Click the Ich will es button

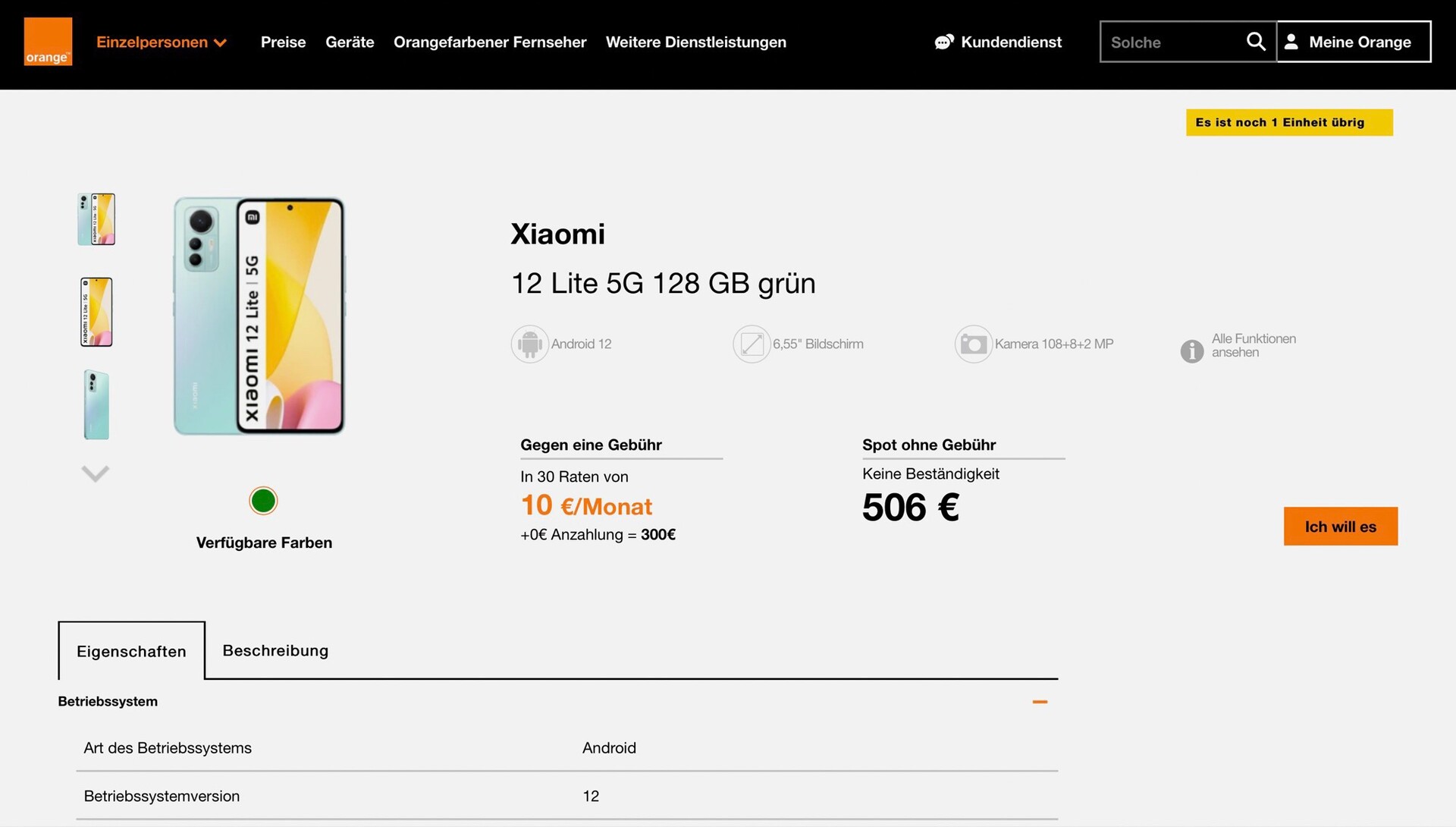(1340, 527)
